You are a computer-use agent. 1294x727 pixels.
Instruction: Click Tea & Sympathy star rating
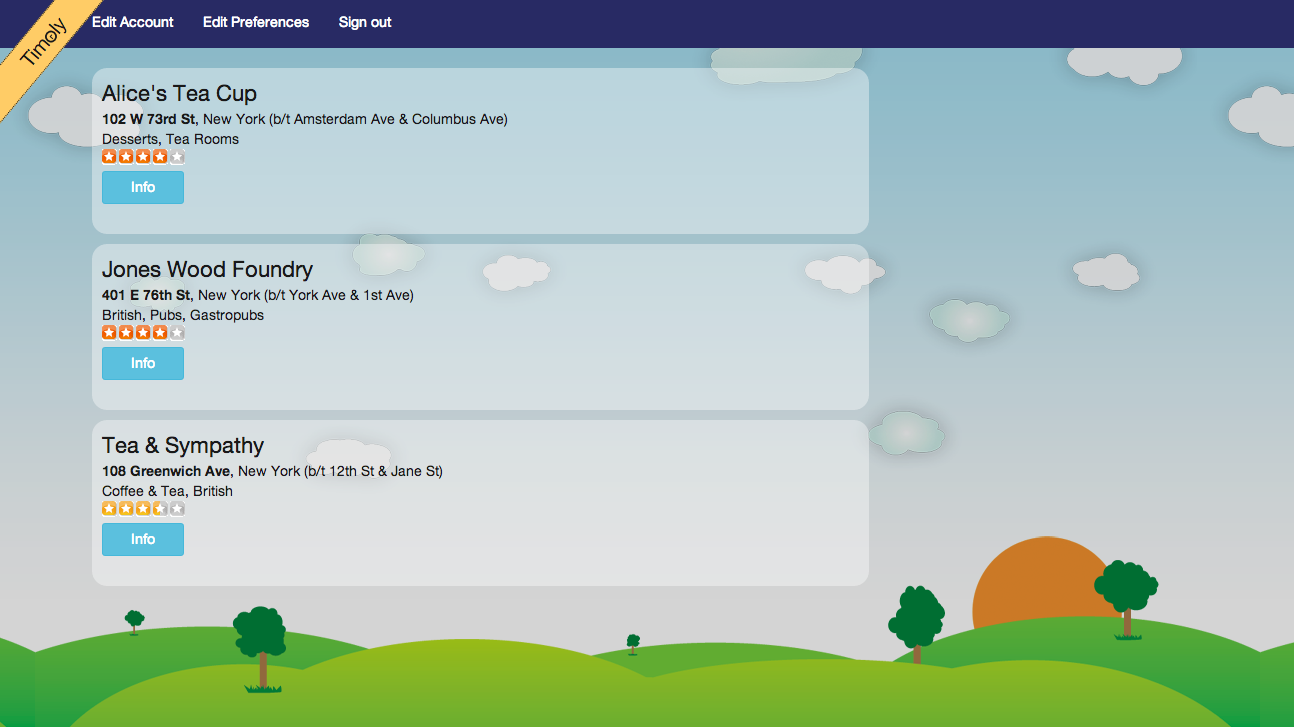point(143,509)
